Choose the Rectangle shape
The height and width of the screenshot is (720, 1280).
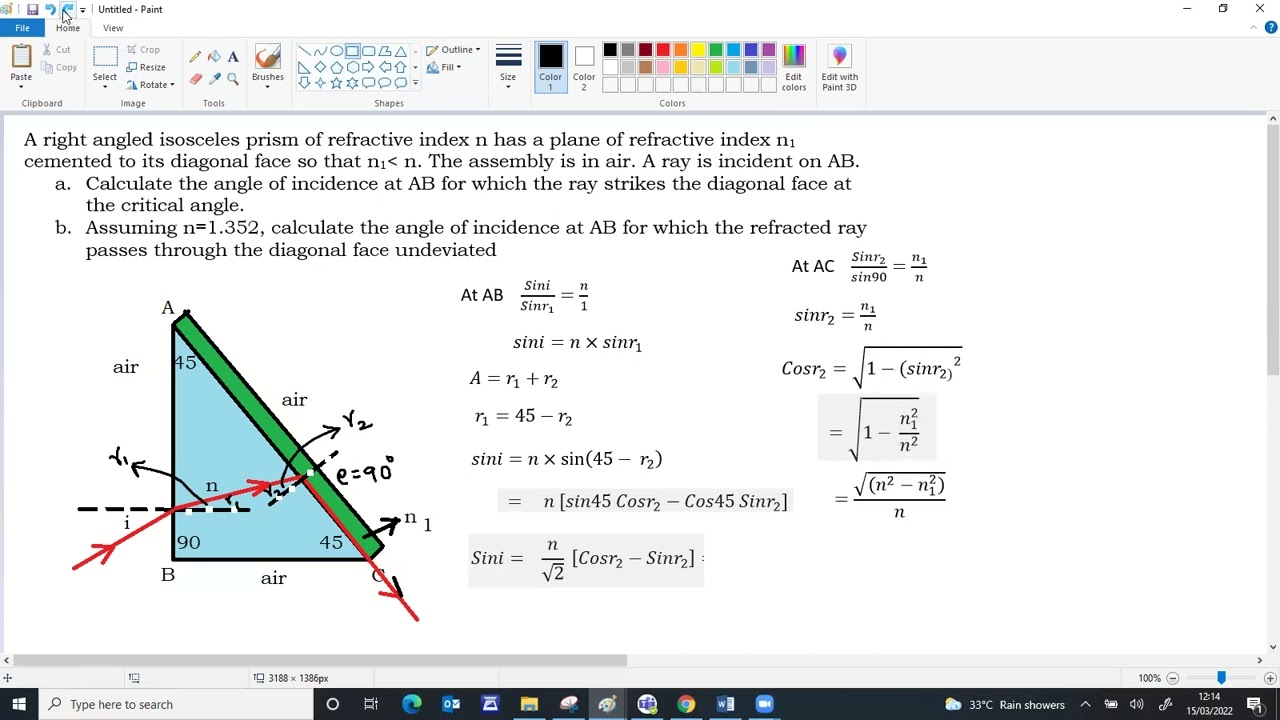(x=352, y=51)
